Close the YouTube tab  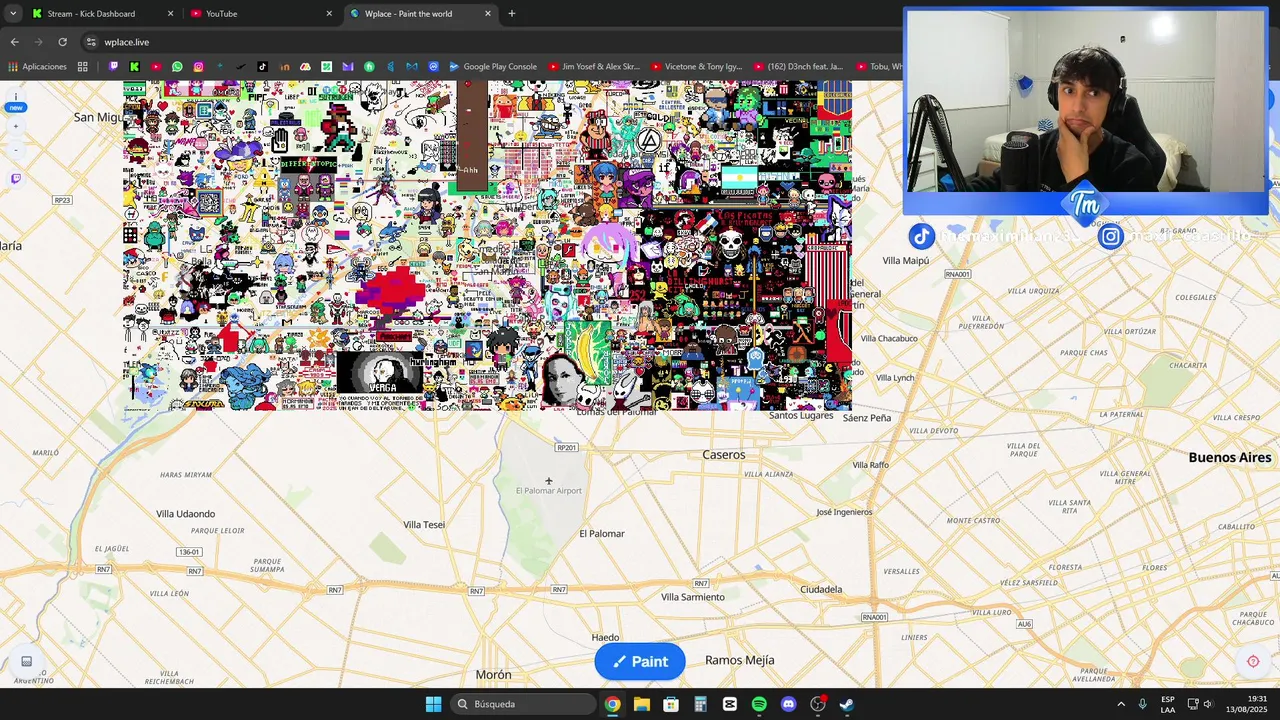pyautogui.click(x=329, y=14)
